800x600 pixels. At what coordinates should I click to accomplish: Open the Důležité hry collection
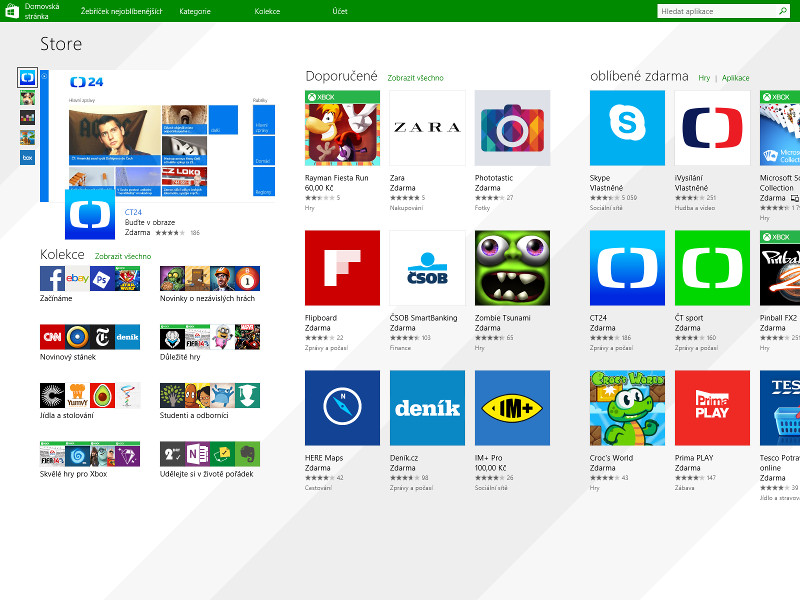pyautogui.click(x=210, y=342)
